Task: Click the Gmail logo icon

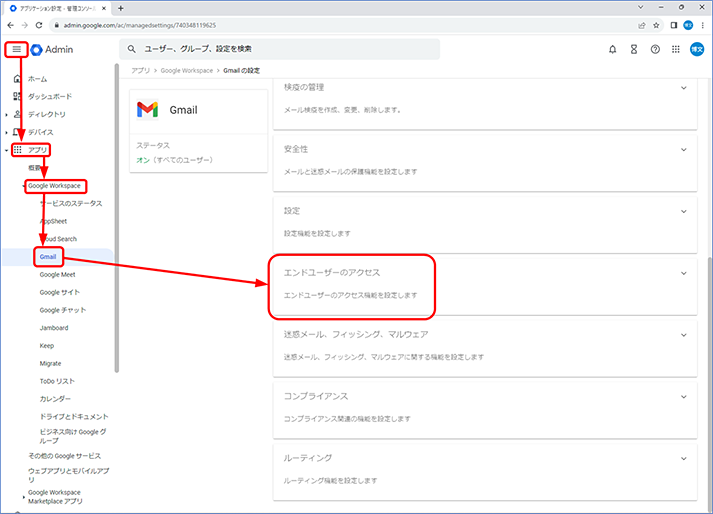Action: pyautogui.click(x=147, y=110)
